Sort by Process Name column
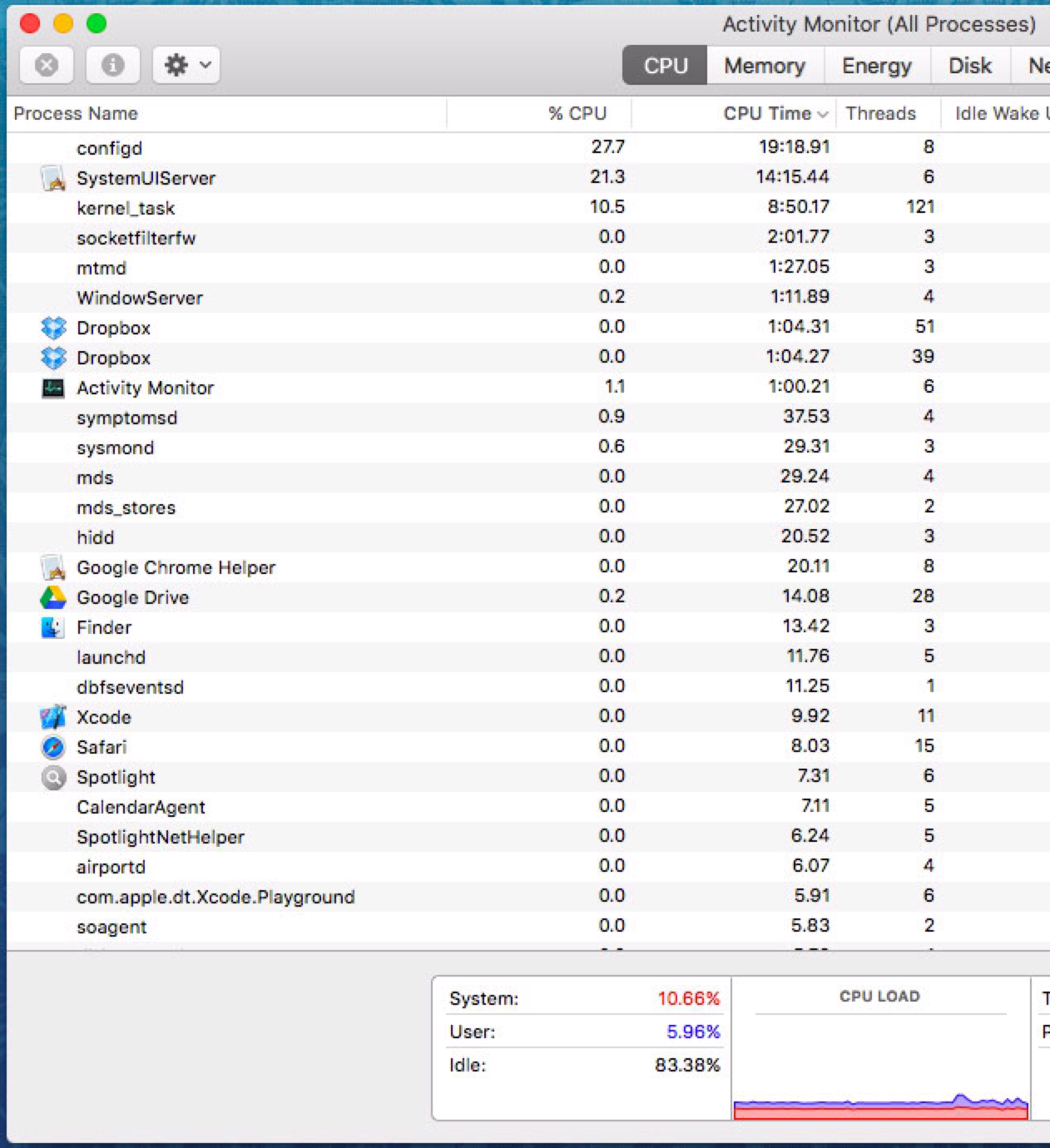 coord(226,114)
